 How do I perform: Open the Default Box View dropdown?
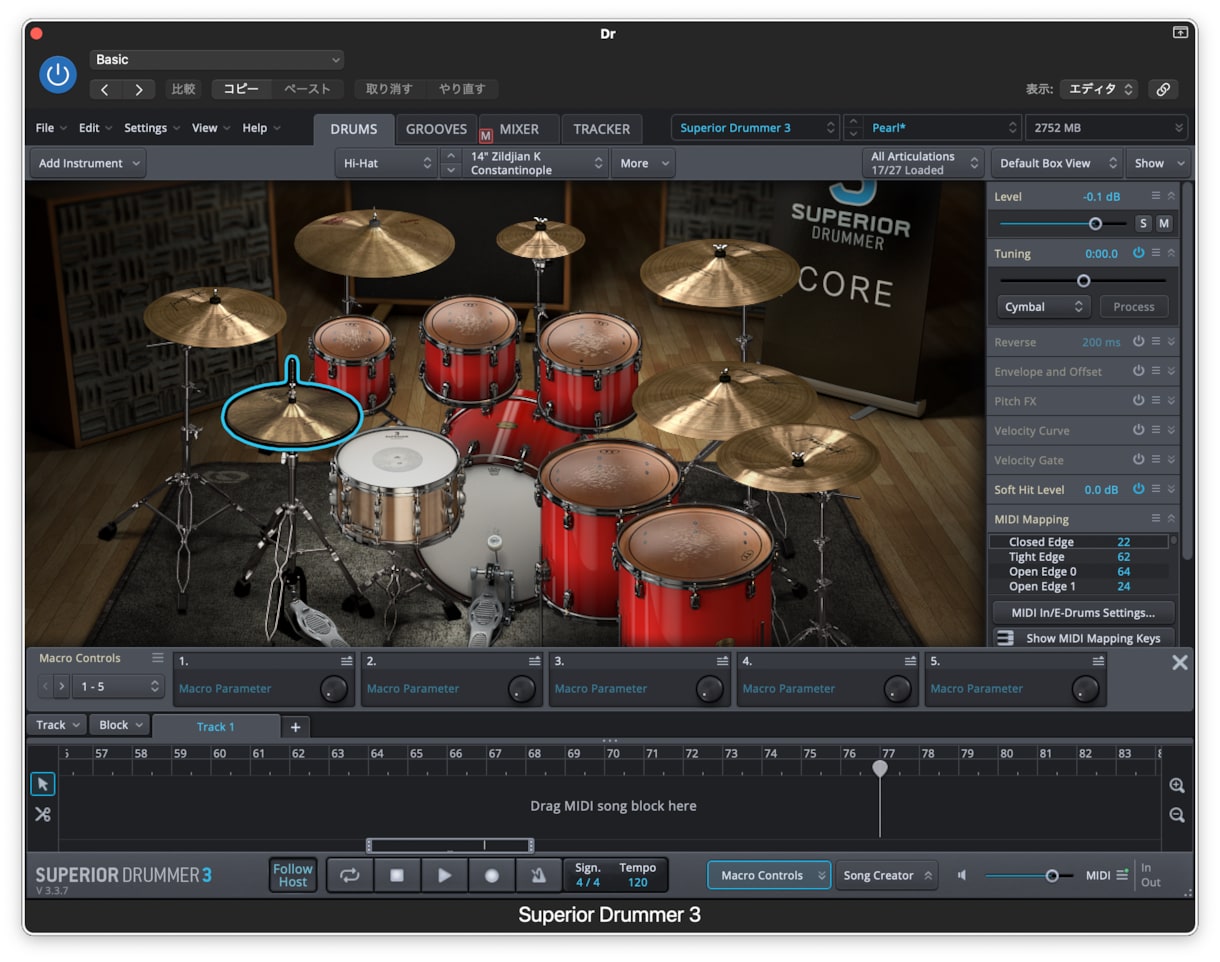click(x=1057, y=163)
